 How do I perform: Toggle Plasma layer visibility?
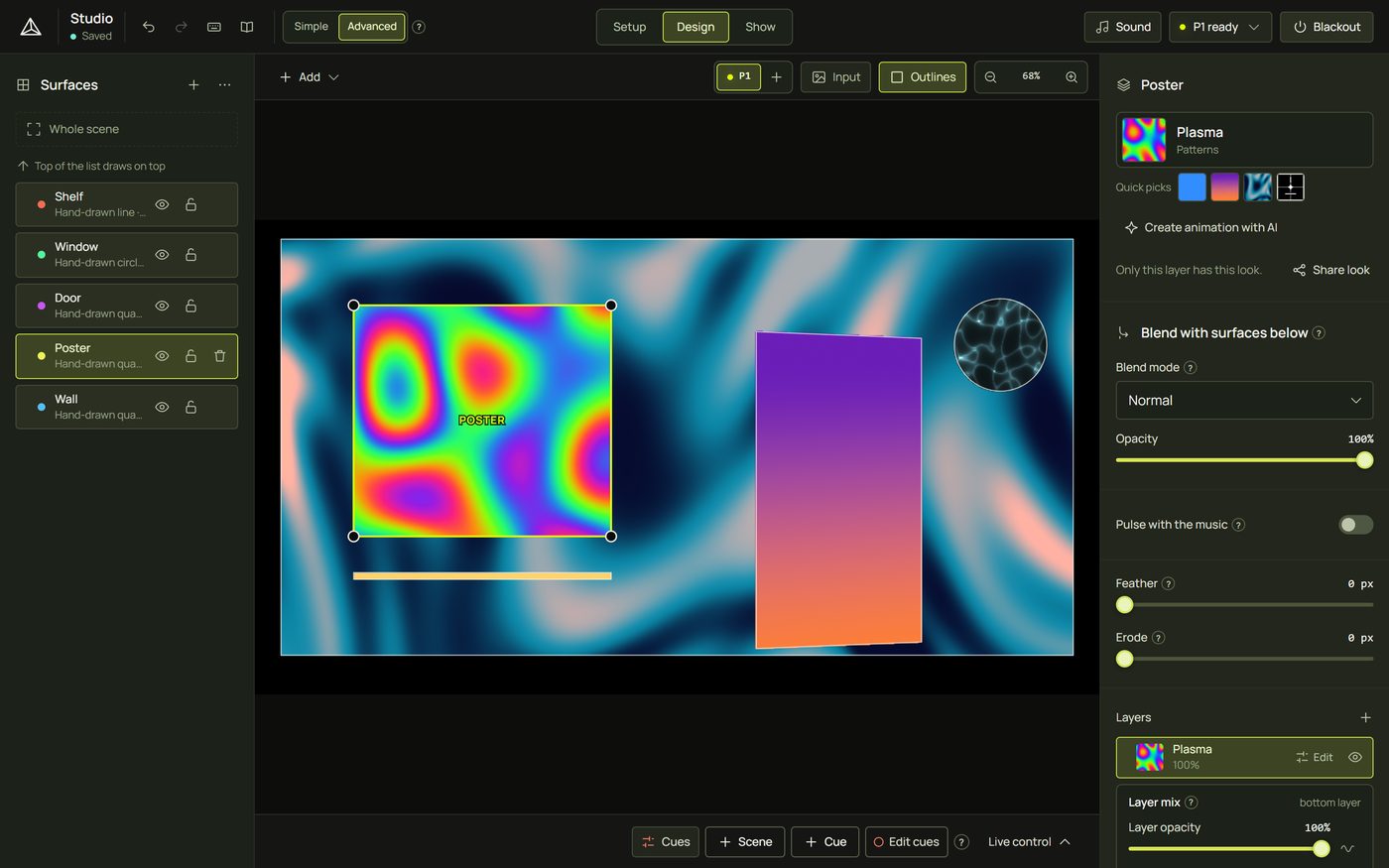(1355, 757)
